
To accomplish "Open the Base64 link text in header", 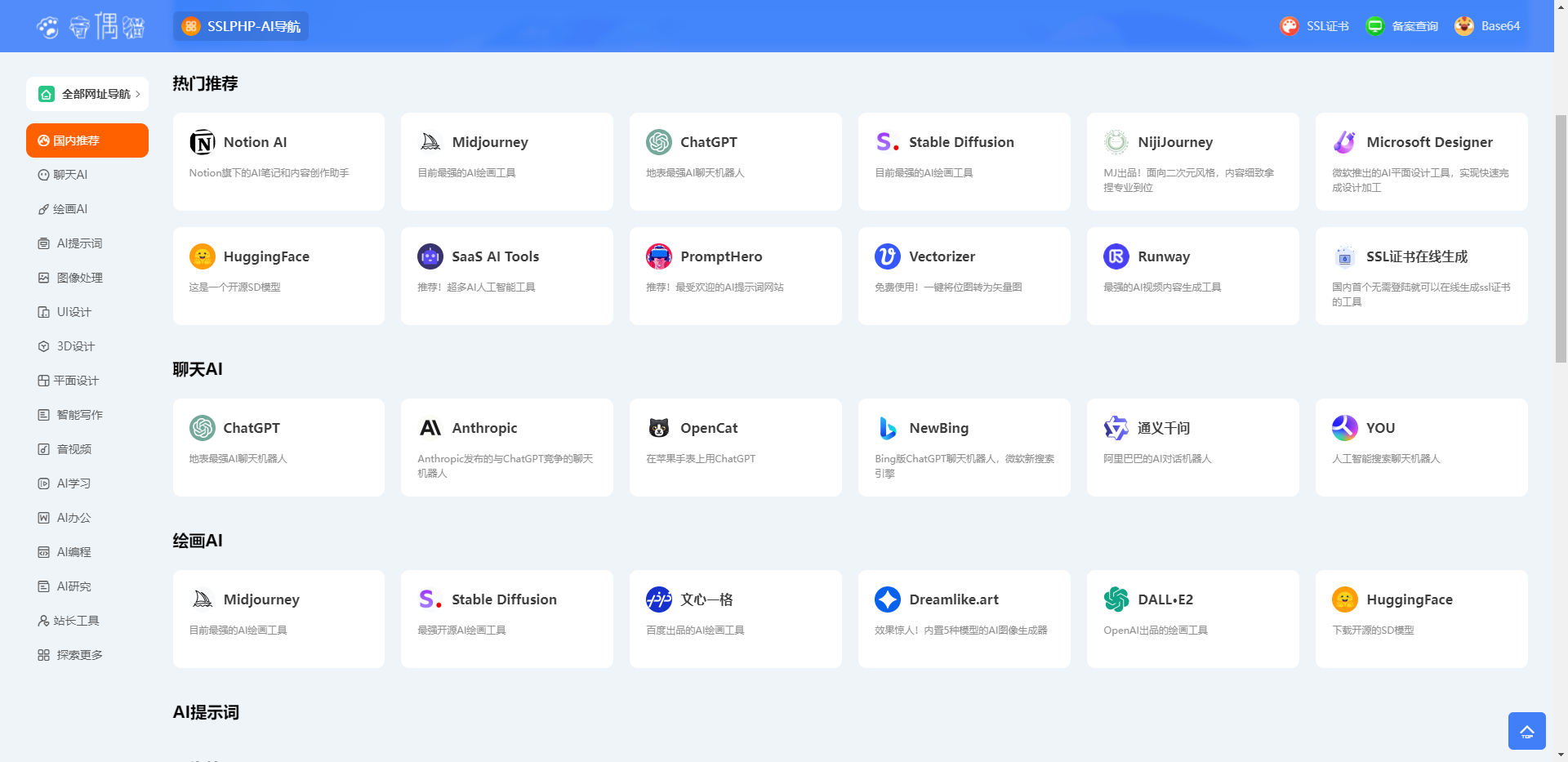I will pyautogui.click(x=1501, y=26).
